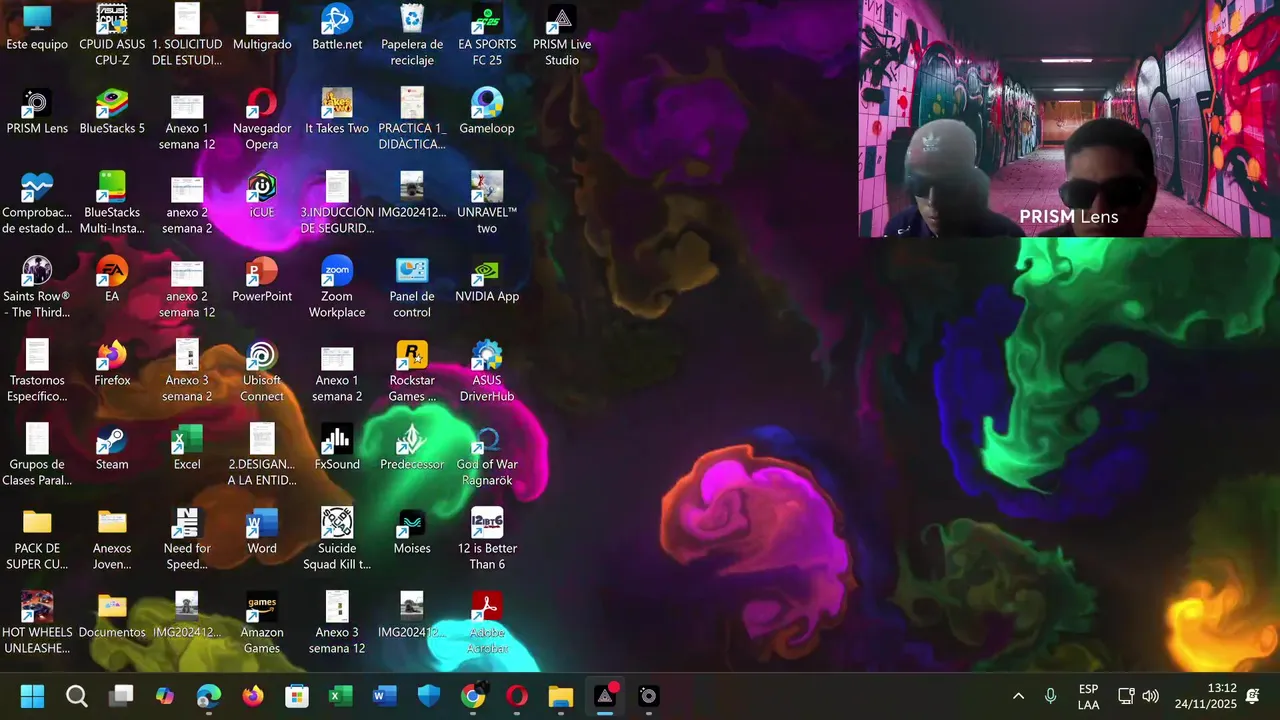Show hidden system tray icons
Image resolution: width=1280 pixels, height=720 pixels.
pos(1018,696)
